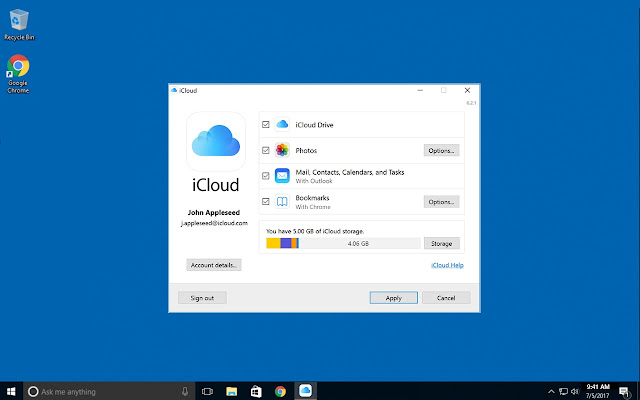Open File Explorer from the taskbar
The image size is (640, 400).
[x=231, y=391]
